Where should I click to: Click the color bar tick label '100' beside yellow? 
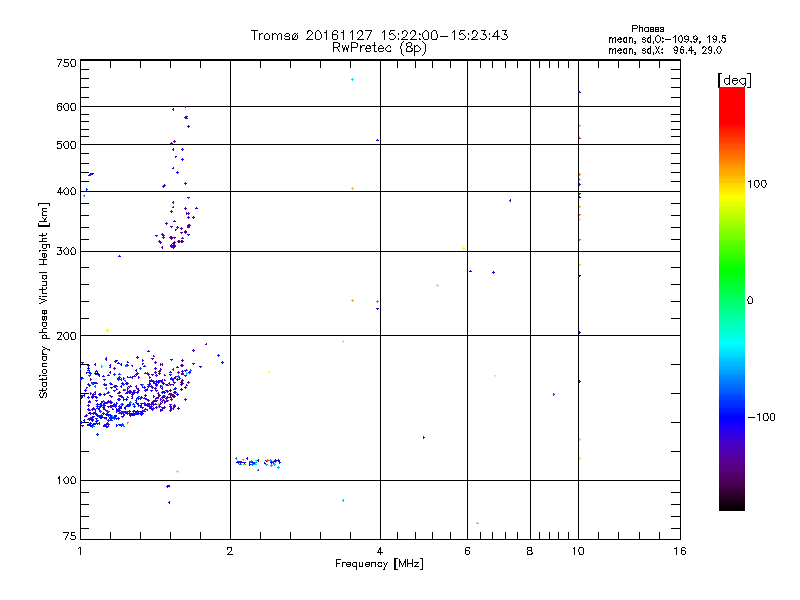click(757, 184)
